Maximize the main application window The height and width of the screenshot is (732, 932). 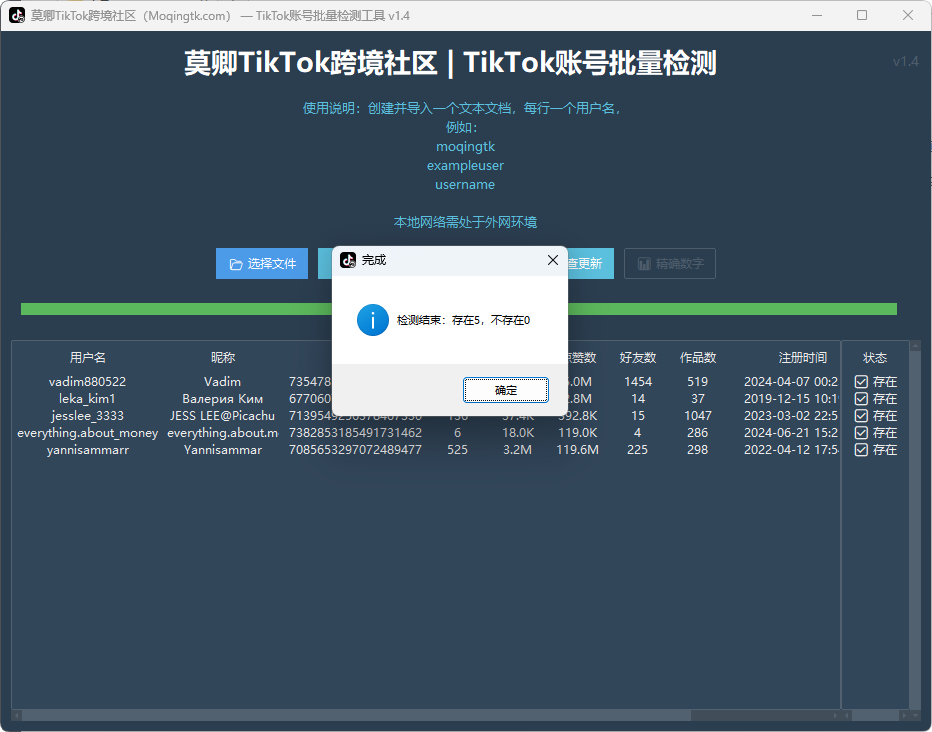coord(862,16)
